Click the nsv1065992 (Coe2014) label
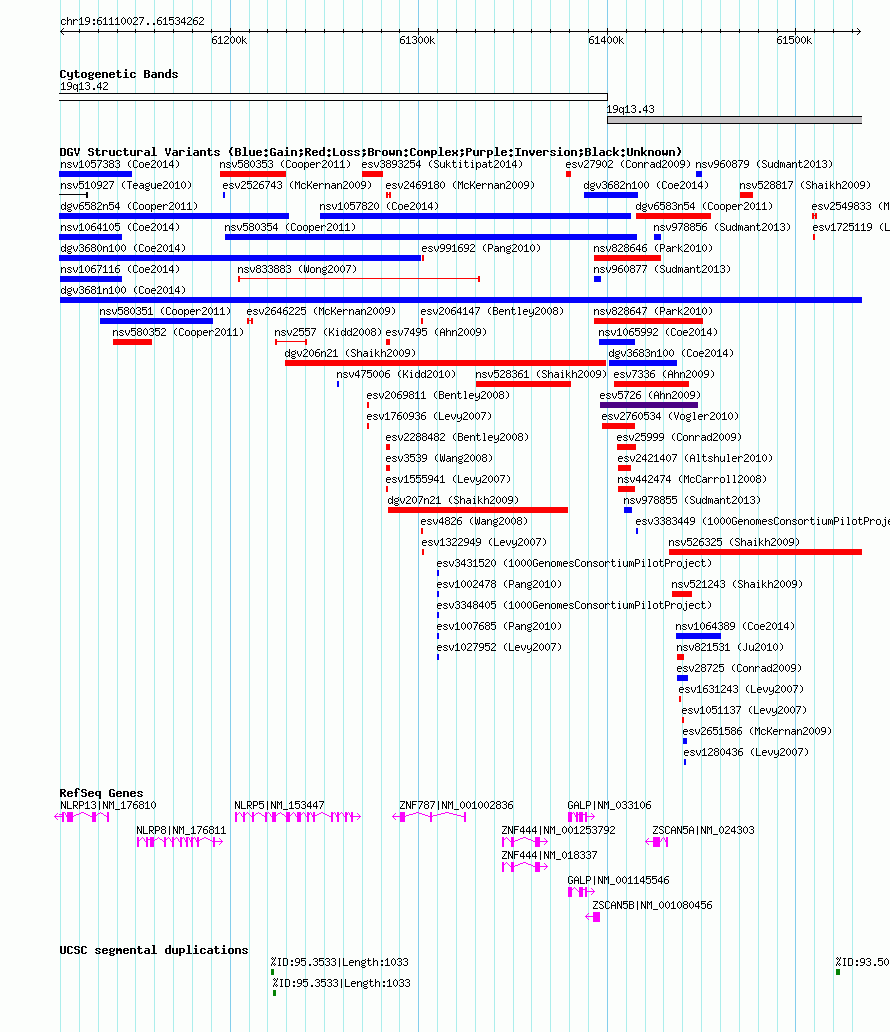Screen dimensions: 890x1032 tap(658, 333)
